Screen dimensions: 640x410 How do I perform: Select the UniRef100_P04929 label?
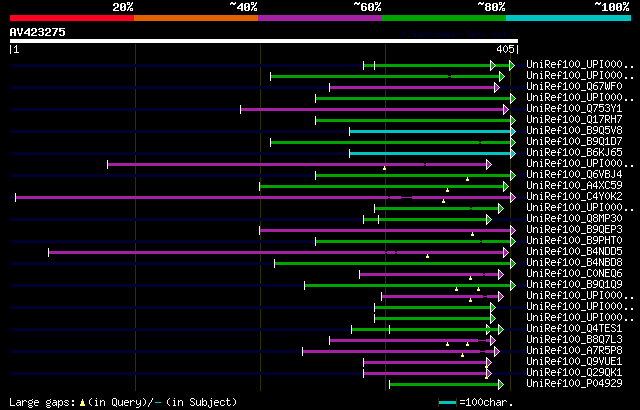click(574, 384)
